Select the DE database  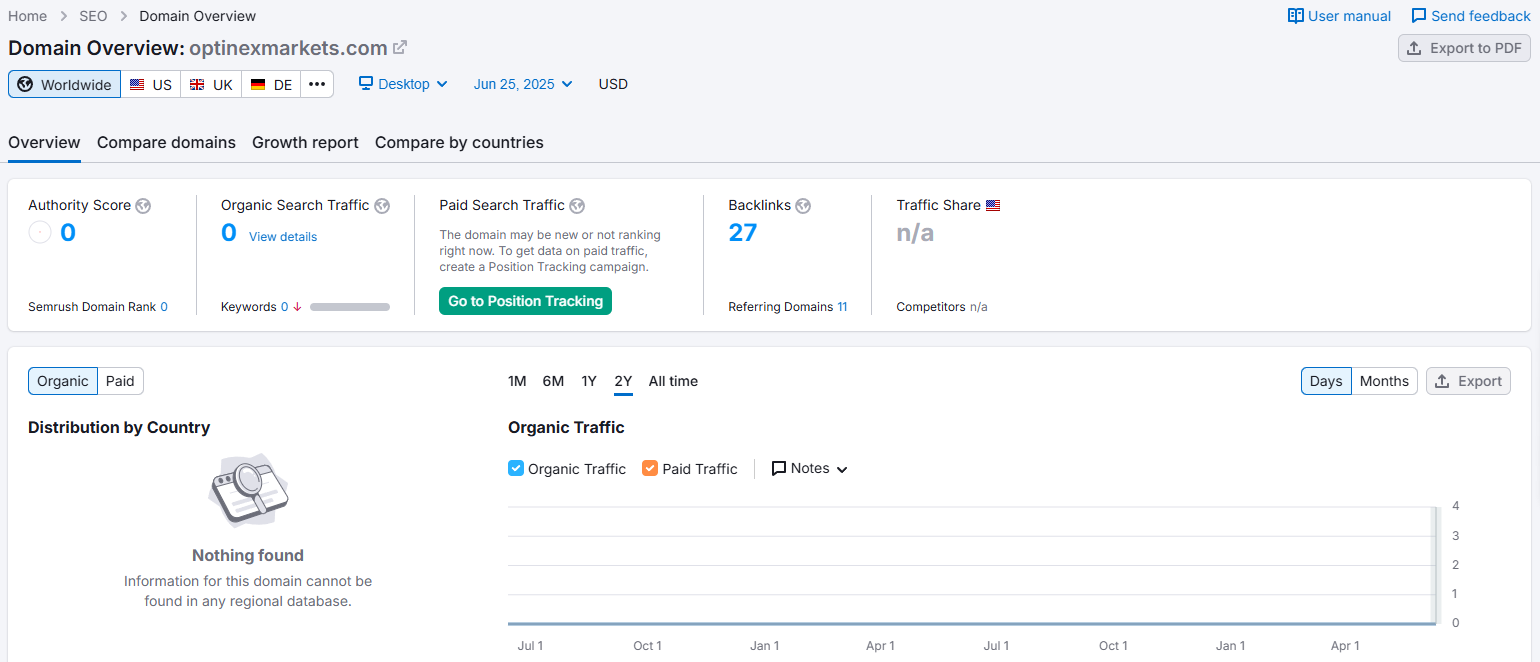[x=271, y=84]
